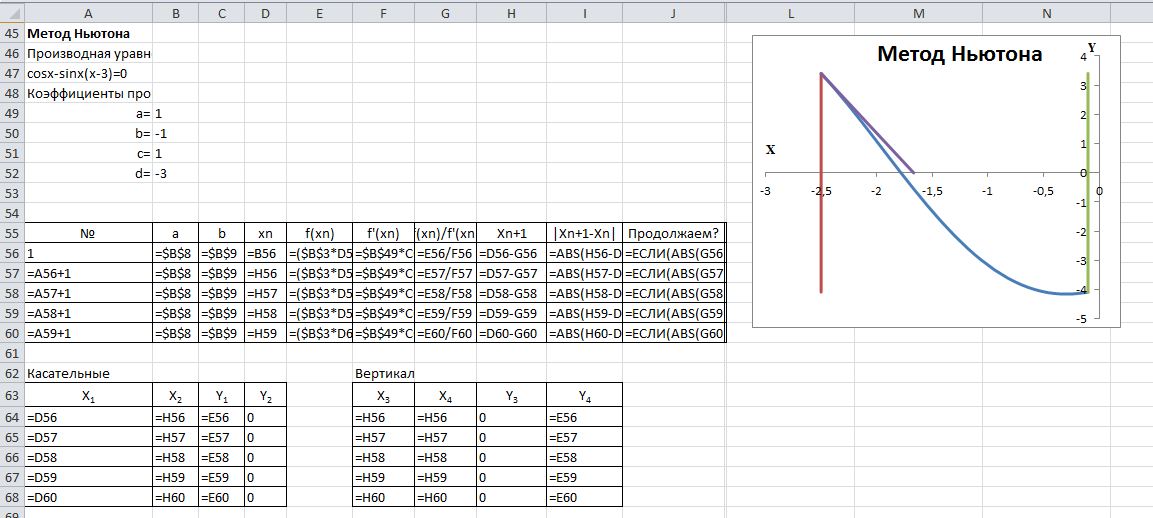Screen dimensions: 1153x518
Task: Select the cell containing '=A56+1'
Action: click(88, 274)
